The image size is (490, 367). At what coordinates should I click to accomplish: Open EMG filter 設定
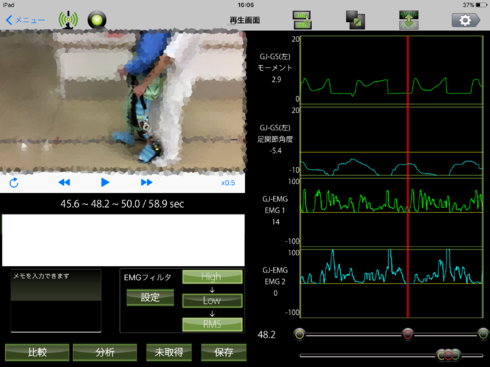click(x=150, y=297)
